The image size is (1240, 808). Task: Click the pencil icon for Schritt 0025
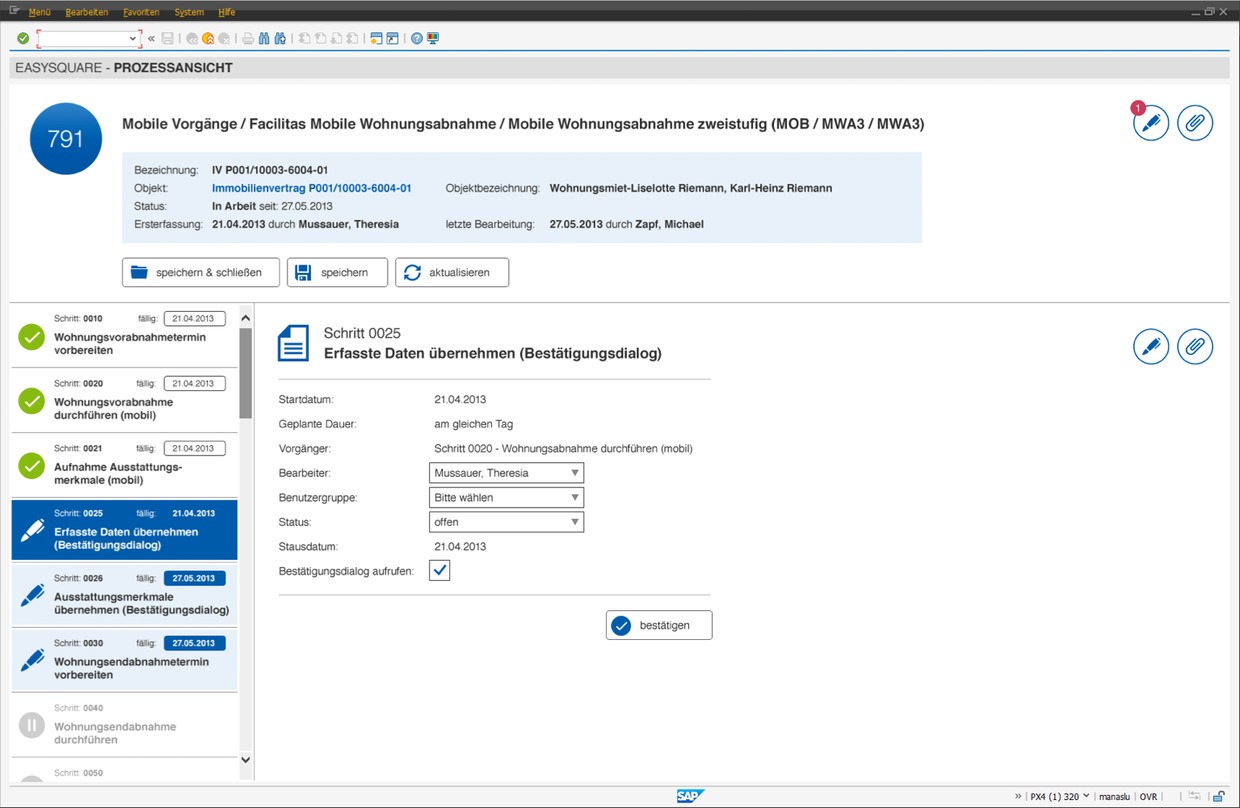pyautogui.click(x=1151, y=346)
